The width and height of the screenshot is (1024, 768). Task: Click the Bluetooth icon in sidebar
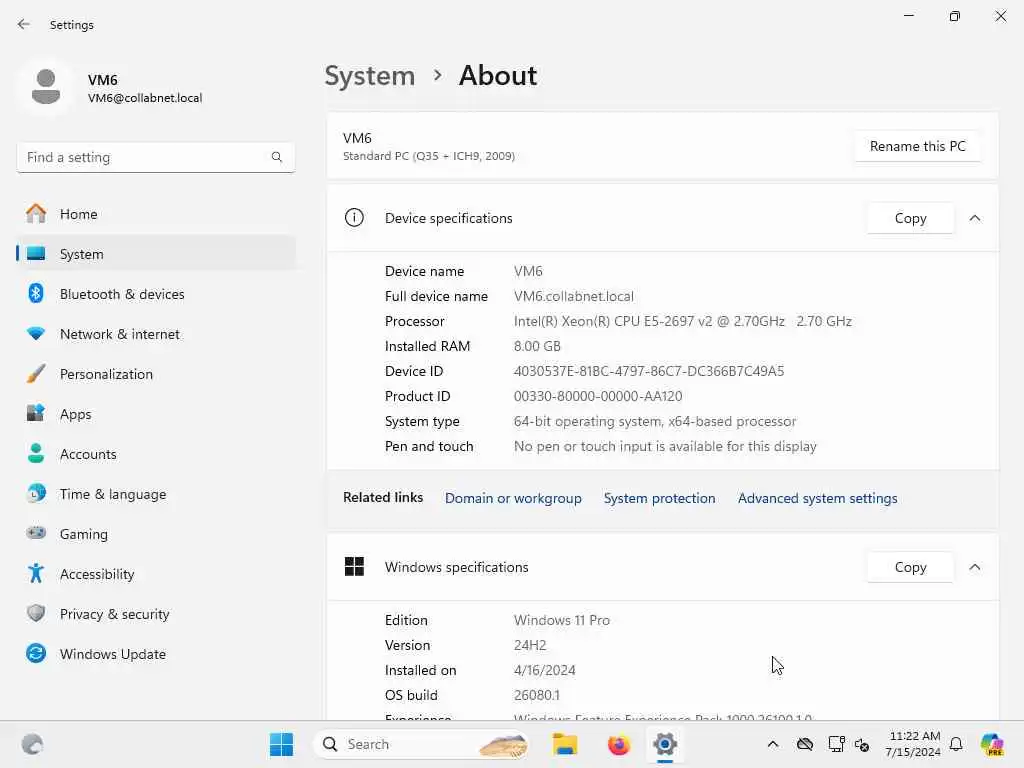pos(36,293)
